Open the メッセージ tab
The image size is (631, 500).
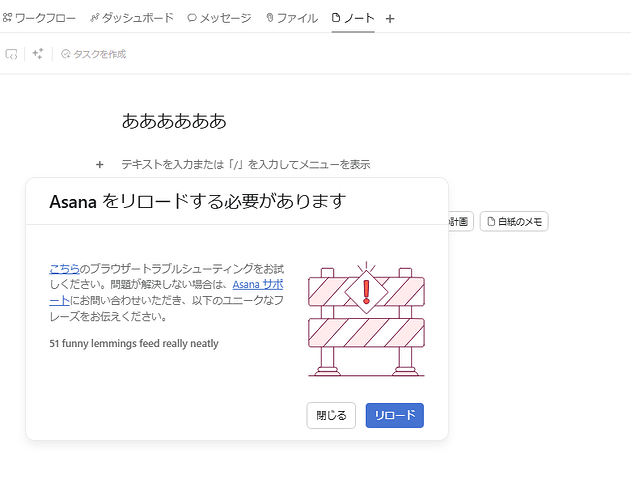point(219,18)
